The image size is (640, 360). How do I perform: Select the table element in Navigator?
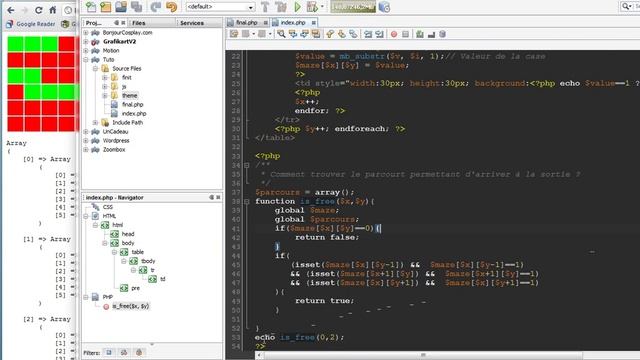click(138, 252)
